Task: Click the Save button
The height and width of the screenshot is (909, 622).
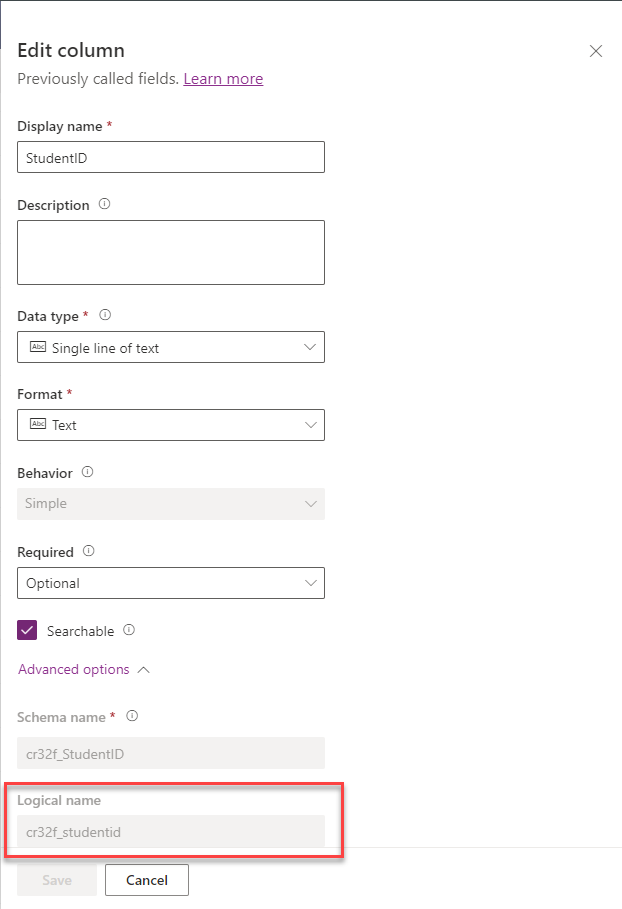Action: 57,880
